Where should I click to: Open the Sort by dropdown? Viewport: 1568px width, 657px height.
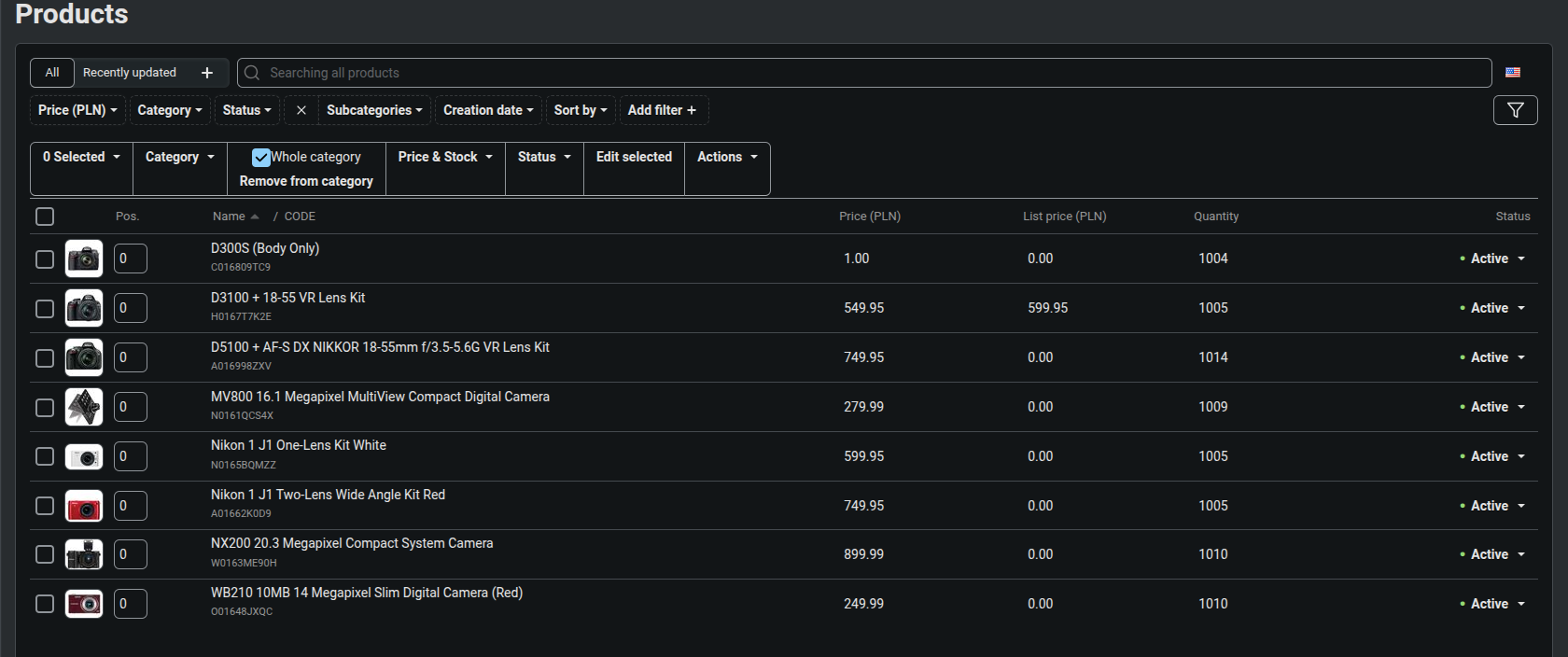click(x=581, y=110)
